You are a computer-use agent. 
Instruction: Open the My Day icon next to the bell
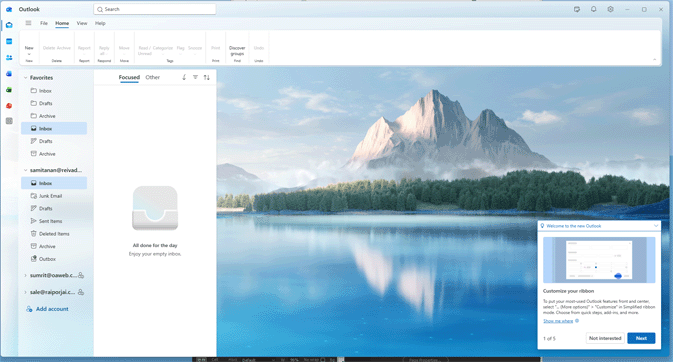point(577,9)
